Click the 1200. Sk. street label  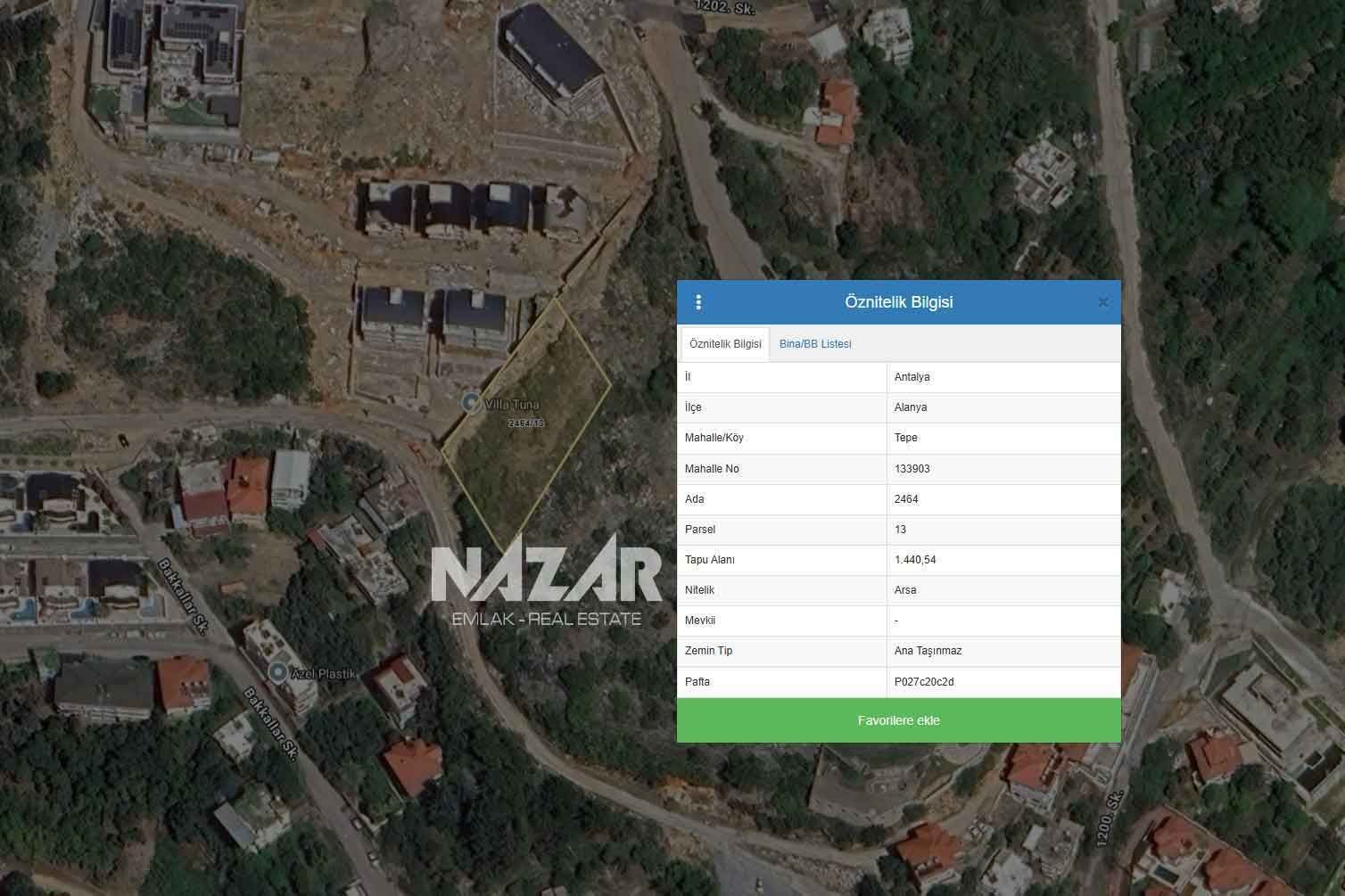point(1110,813)
